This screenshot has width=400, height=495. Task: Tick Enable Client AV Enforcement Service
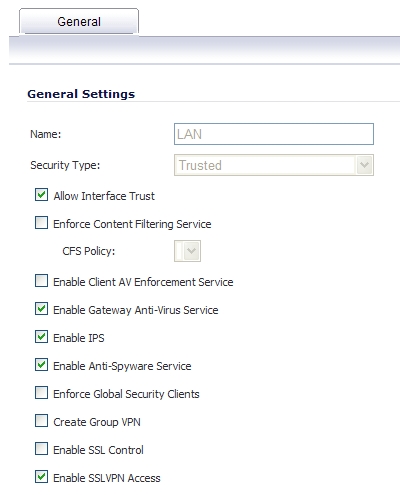41,281
